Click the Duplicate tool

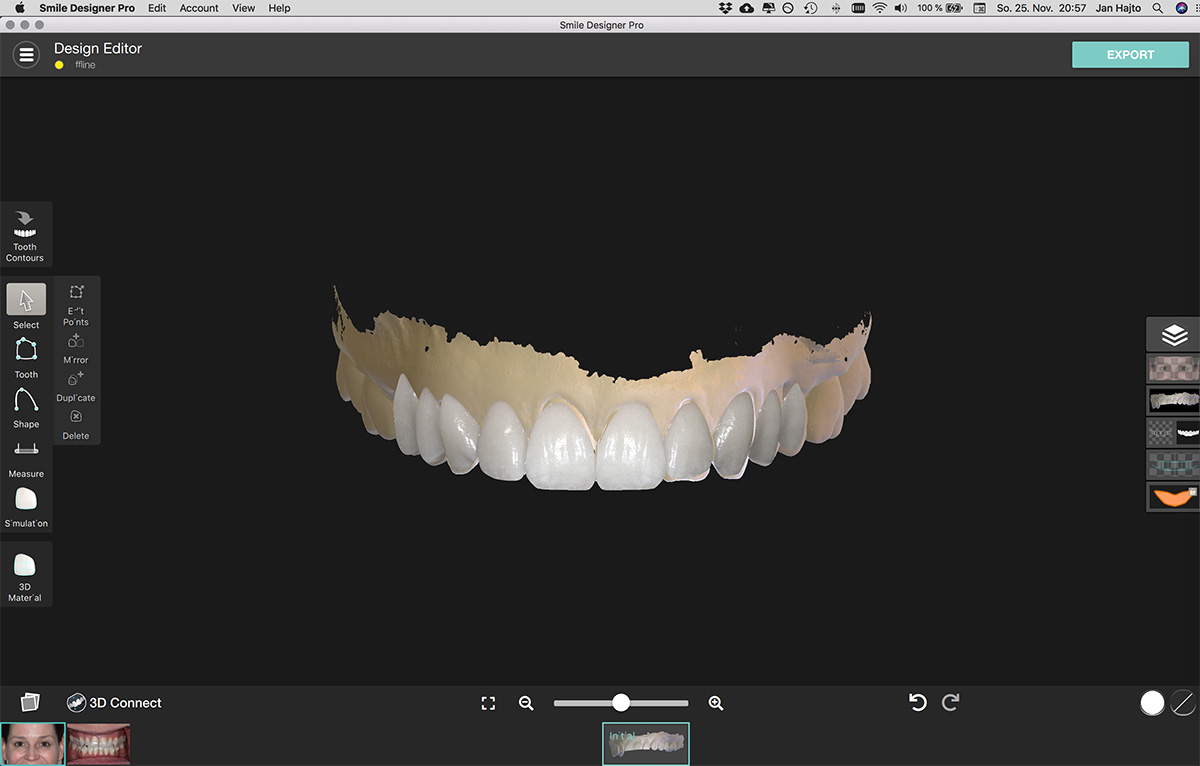click(x=76, y=387)
